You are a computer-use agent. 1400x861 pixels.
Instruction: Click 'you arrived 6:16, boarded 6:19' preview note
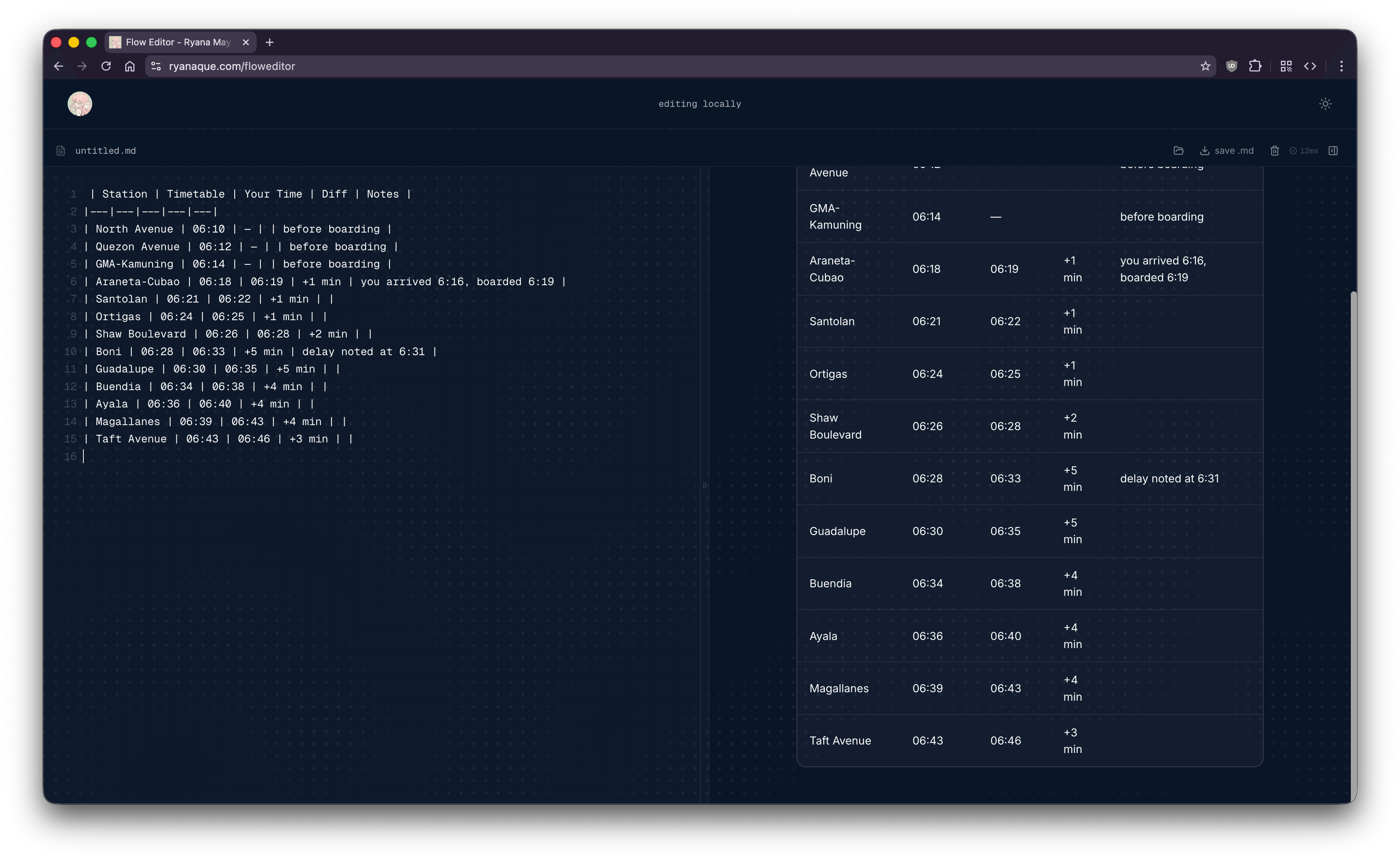1163,269
